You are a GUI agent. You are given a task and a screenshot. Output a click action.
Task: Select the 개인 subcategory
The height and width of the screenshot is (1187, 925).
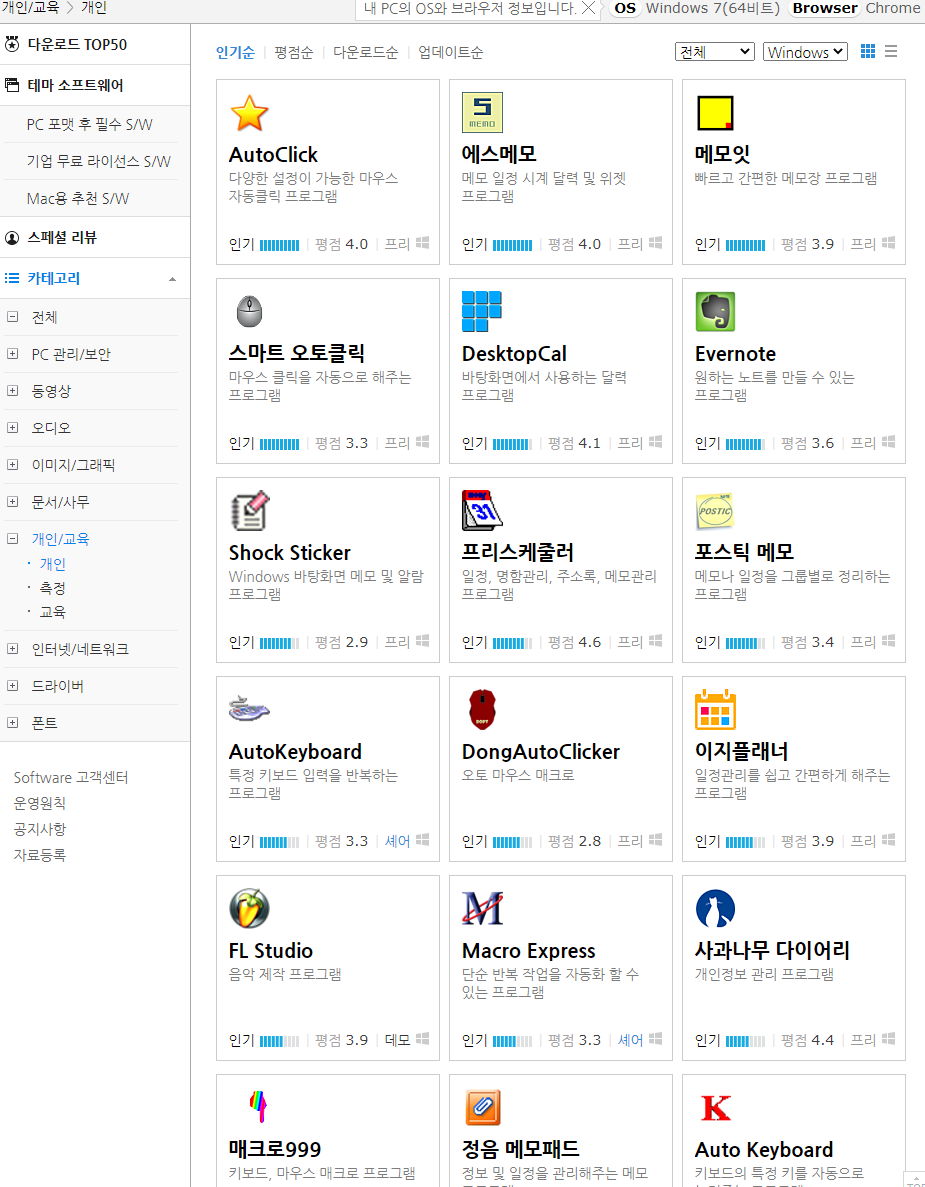[x=52, y=564]
